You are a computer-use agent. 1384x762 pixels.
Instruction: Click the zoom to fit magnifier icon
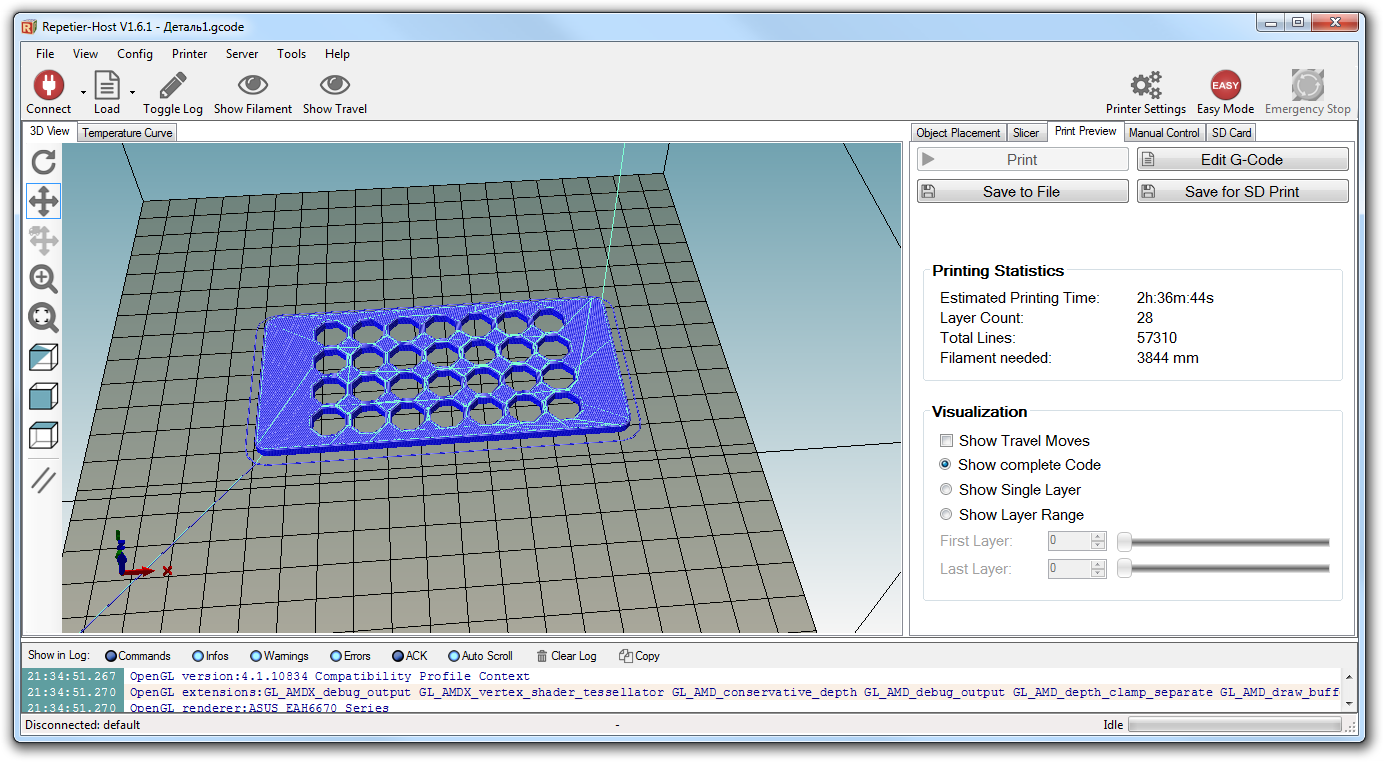click(43, 318)
